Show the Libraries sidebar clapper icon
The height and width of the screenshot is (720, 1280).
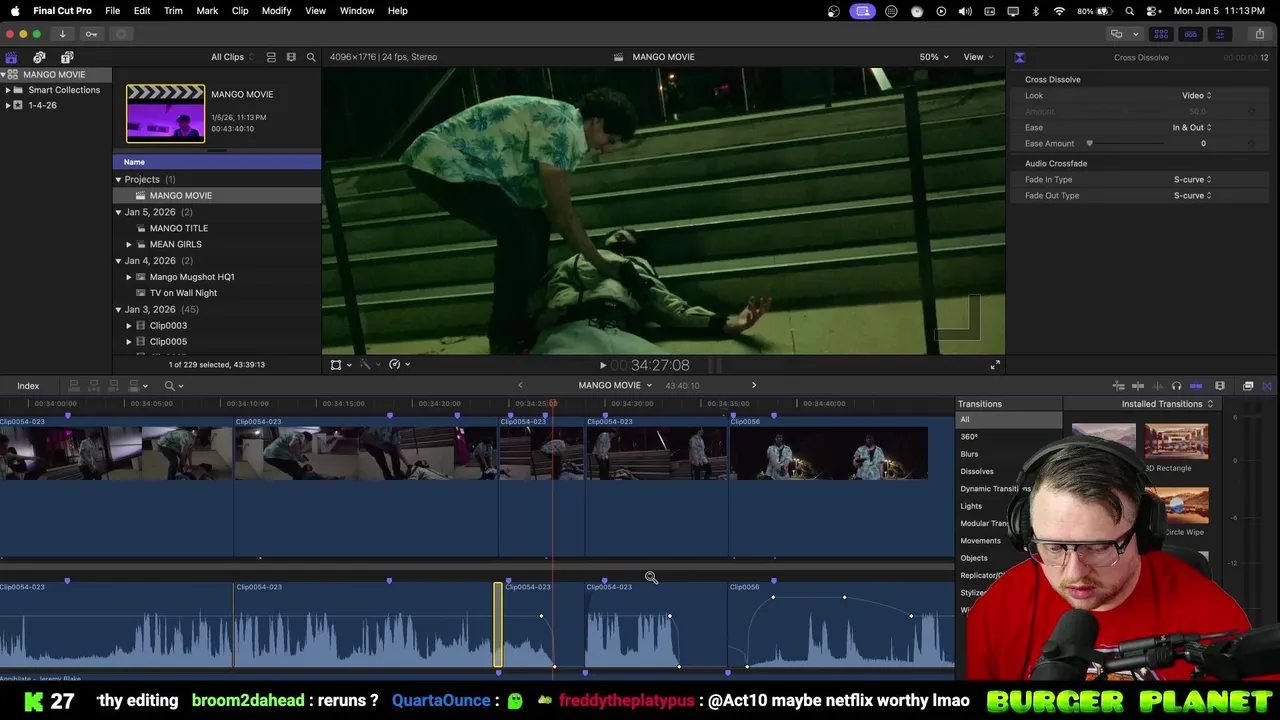tap(11, 57)
